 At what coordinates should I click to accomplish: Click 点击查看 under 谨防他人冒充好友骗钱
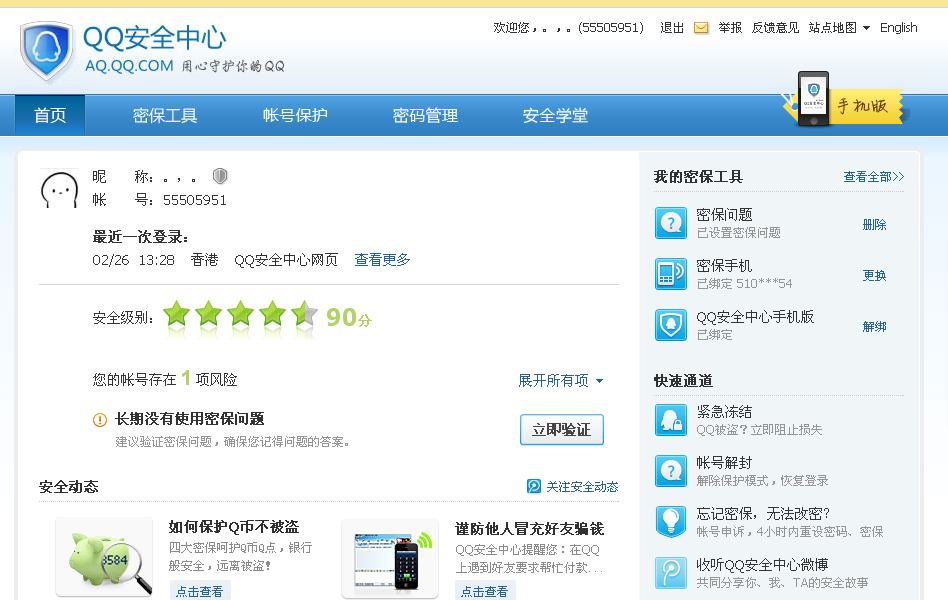pos(485,591)
